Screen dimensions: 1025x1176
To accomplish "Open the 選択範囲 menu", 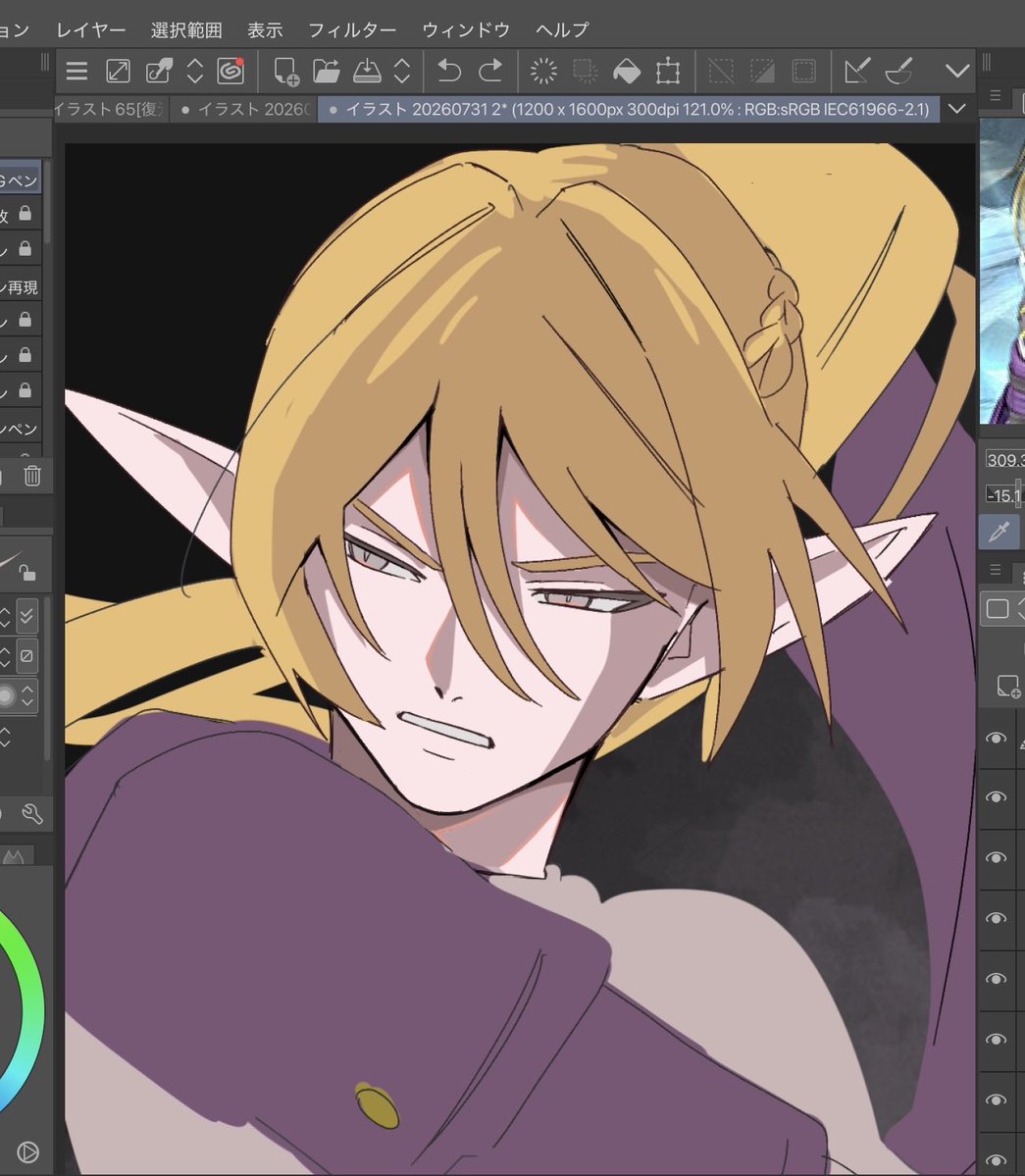I will coord(186,30).
